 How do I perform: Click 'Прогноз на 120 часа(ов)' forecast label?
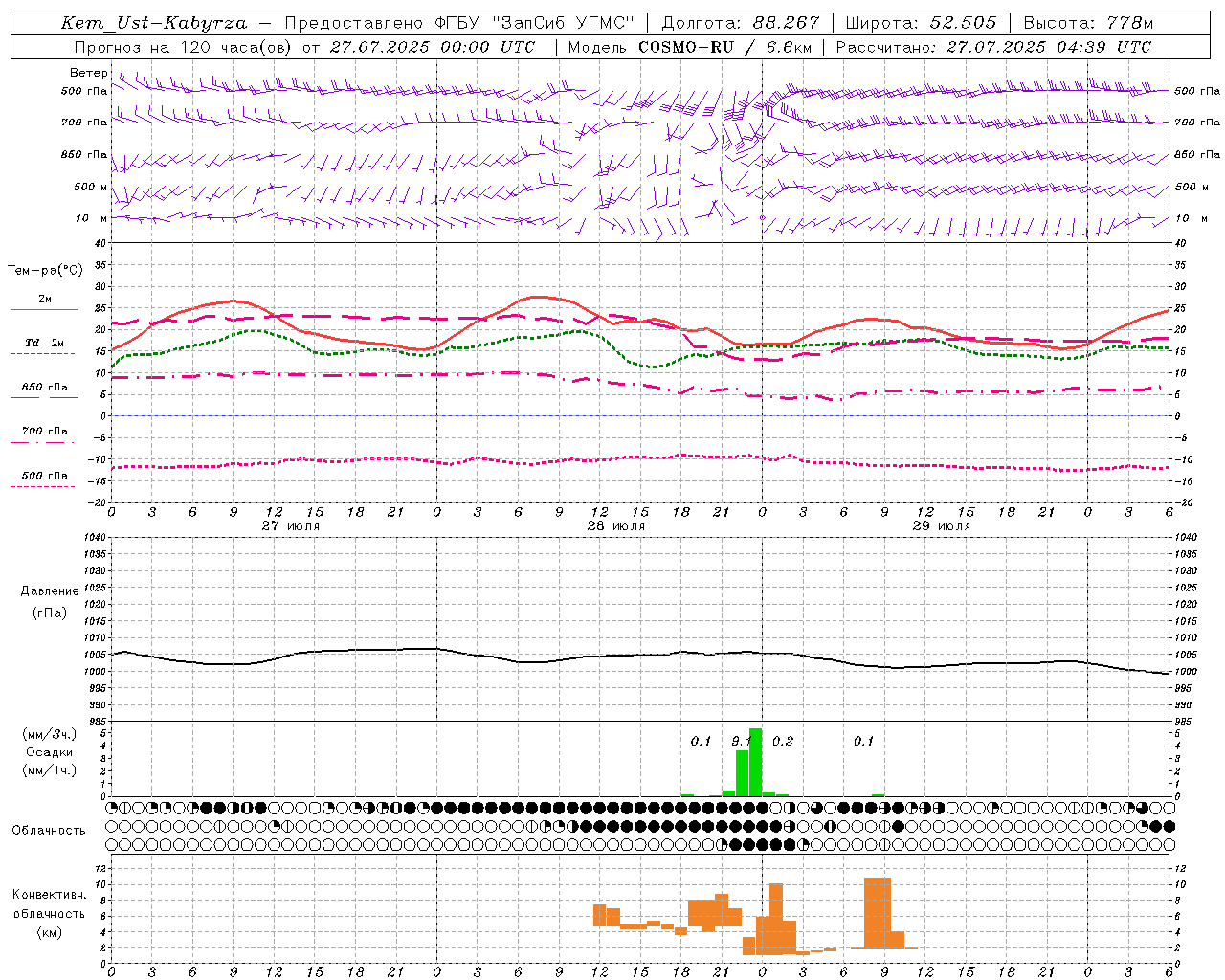coord(184,47)
